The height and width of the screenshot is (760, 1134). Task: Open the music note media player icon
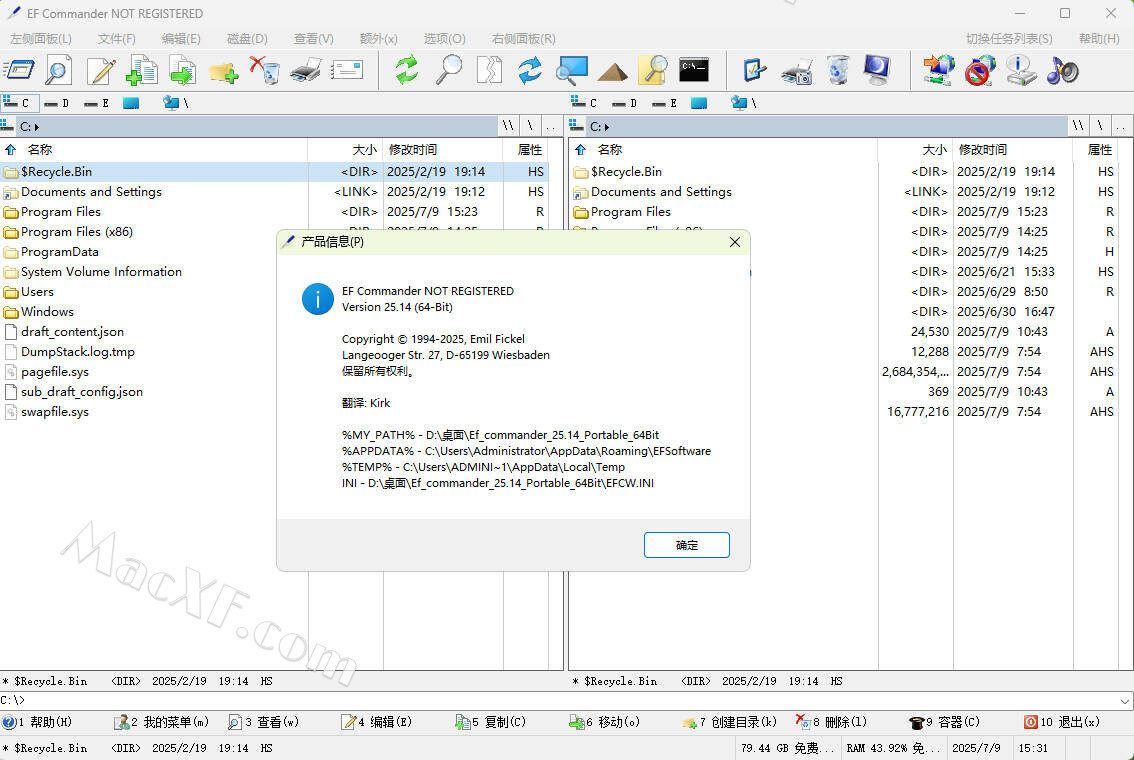[1062, 70]
